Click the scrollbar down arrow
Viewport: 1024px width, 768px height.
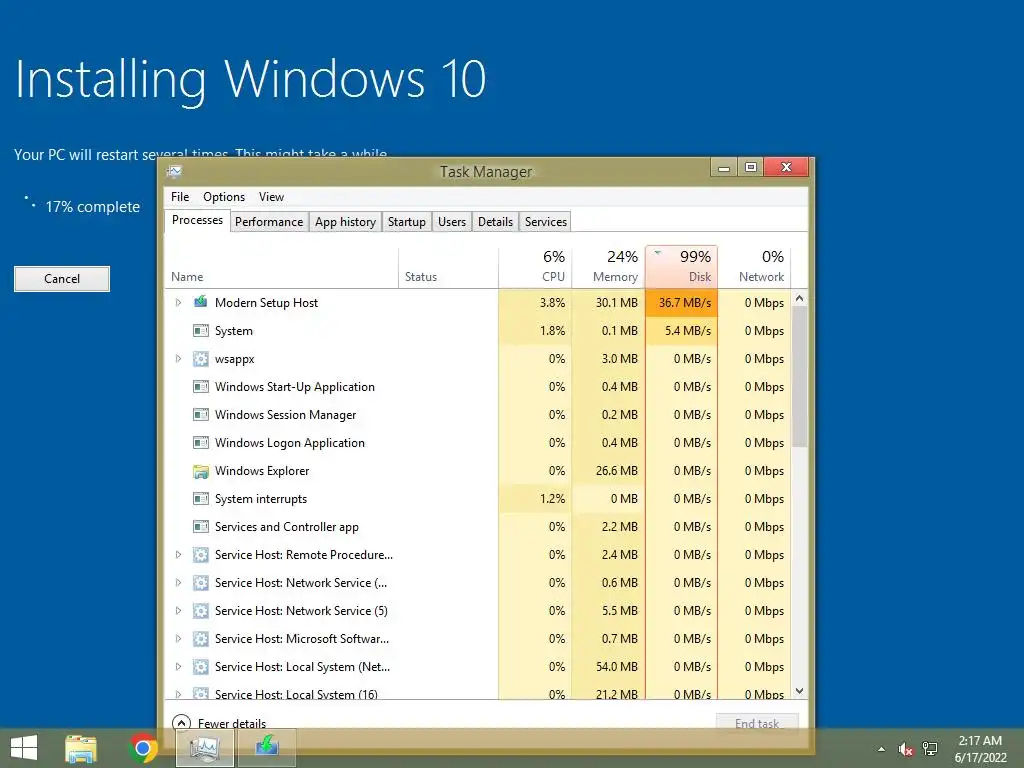click(799, 691)
